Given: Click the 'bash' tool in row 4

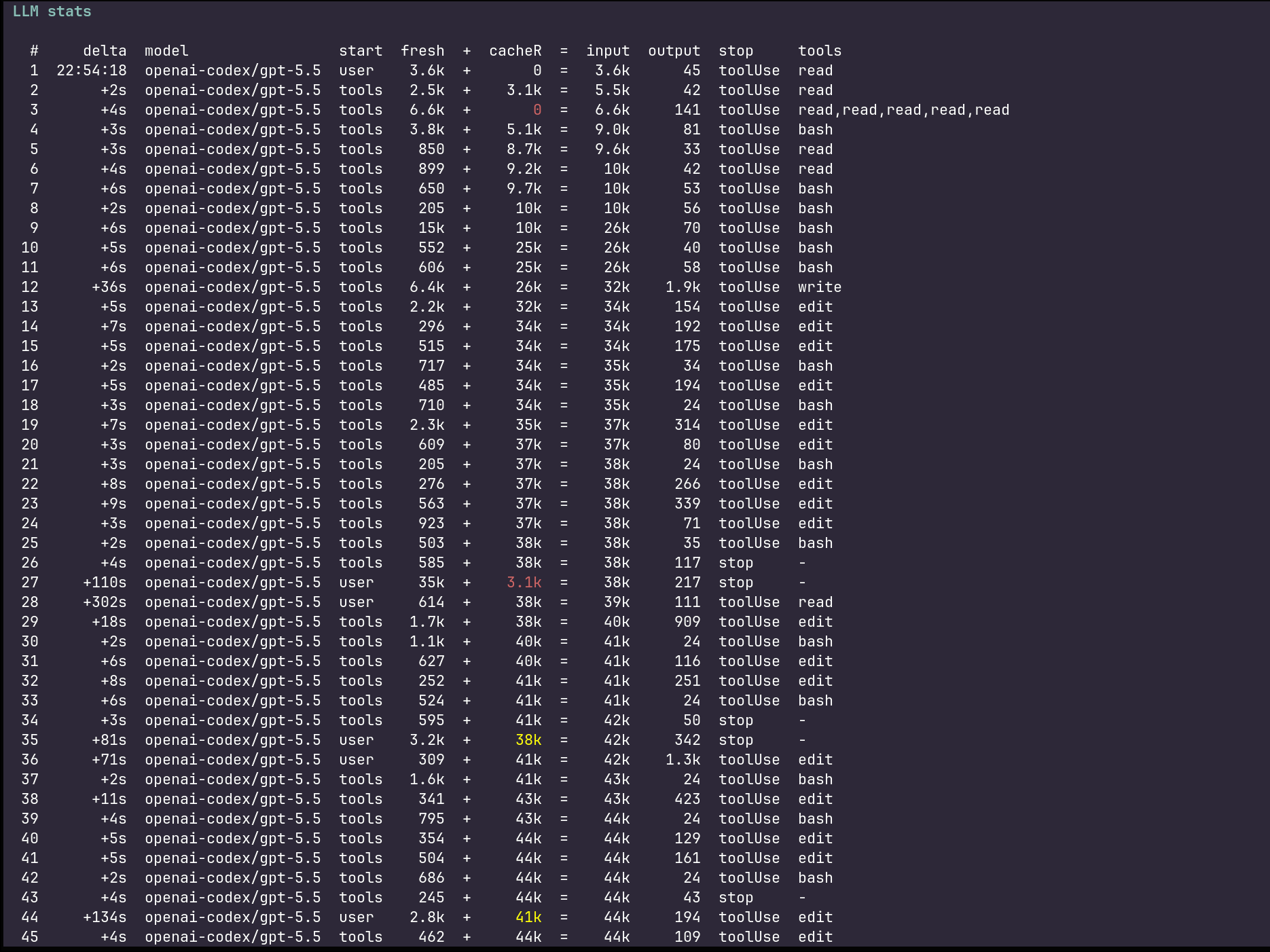Looking at the screenshot, I should [816, 130].
